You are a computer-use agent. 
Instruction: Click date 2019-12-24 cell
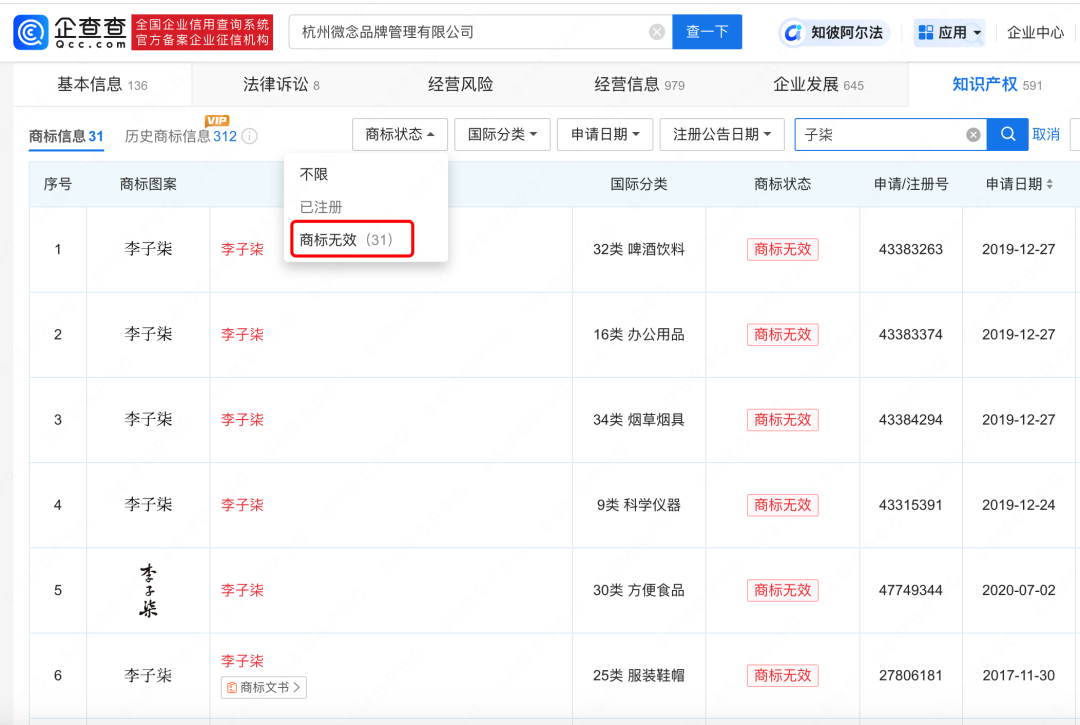[x=1018, y=505]
